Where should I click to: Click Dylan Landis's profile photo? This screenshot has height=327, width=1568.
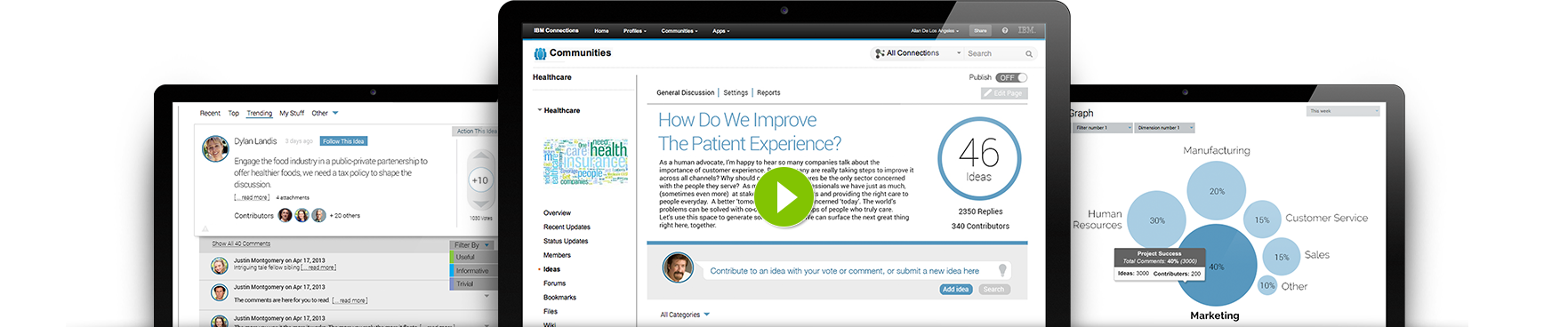coord(215,148)
